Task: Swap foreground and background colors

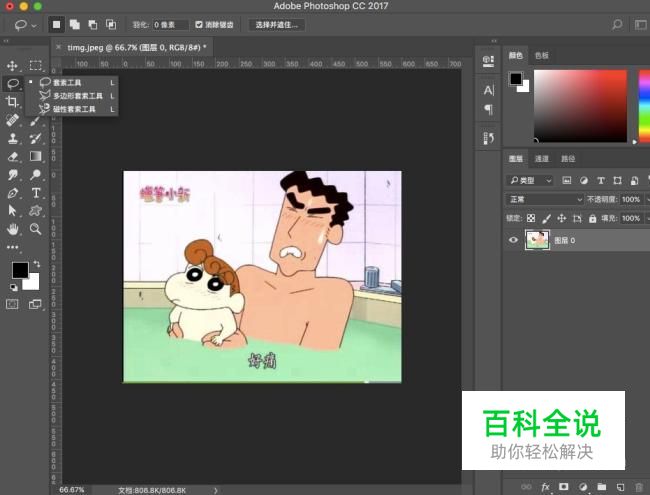Action: [x=36, y=263]
